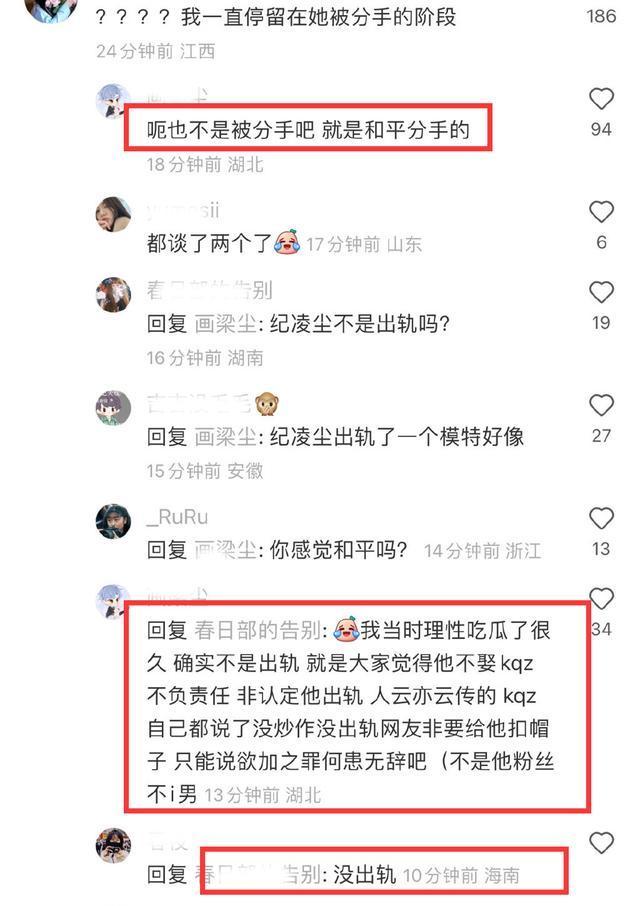
Task: Like the comment with 94 likes
Action: tap(601, 99)
